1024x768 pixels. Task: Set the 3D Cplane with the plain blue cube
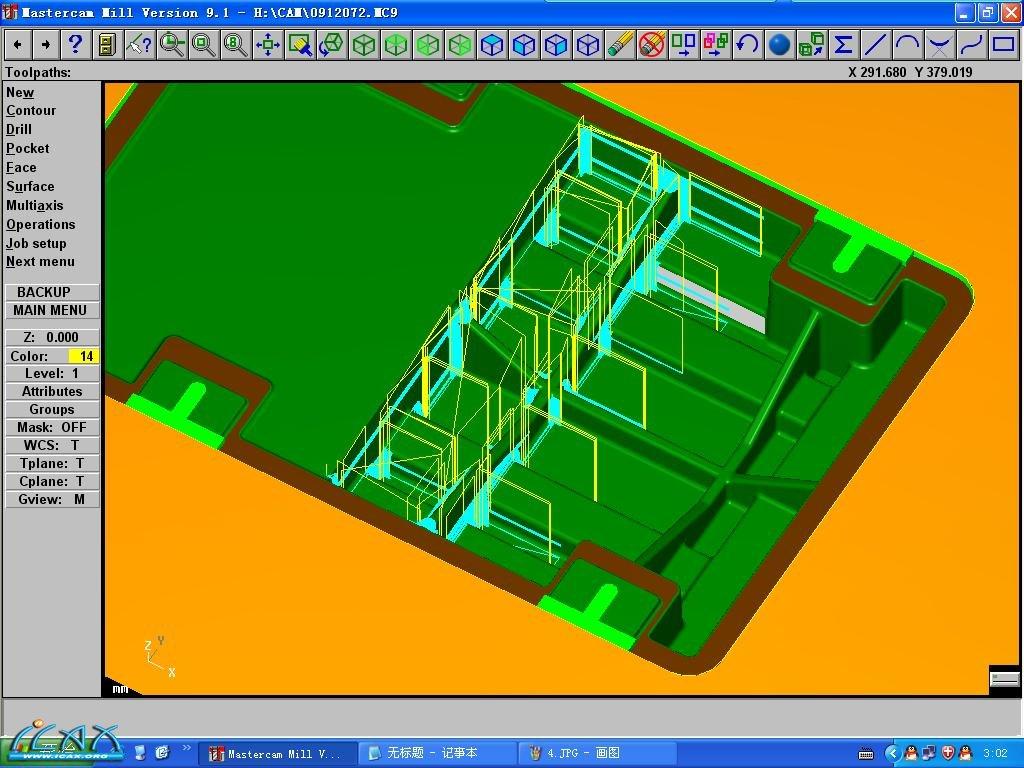pyautogui.click(x=587, y=45)
